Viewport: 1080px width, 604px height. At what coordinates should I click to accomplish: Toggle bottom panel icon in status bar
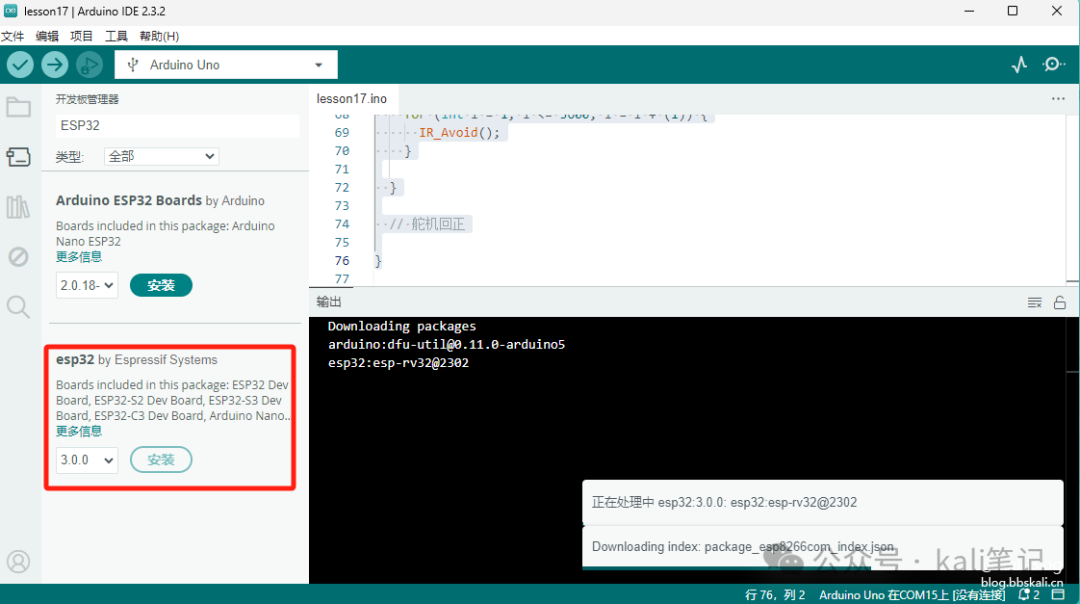coord(1059,594)
